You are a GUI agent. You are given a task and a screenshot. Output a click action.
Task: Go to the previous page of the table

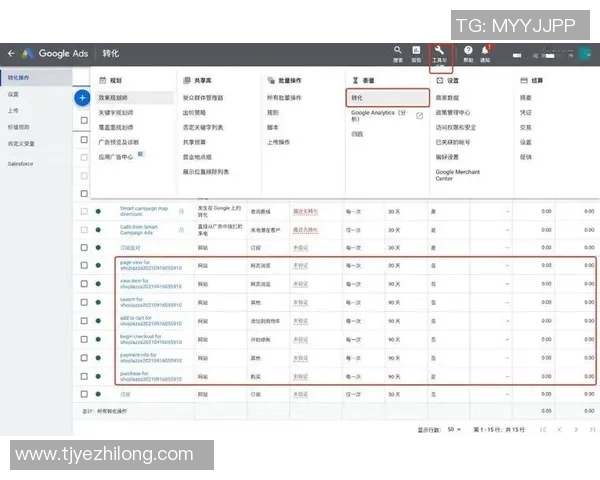point(560,429)
